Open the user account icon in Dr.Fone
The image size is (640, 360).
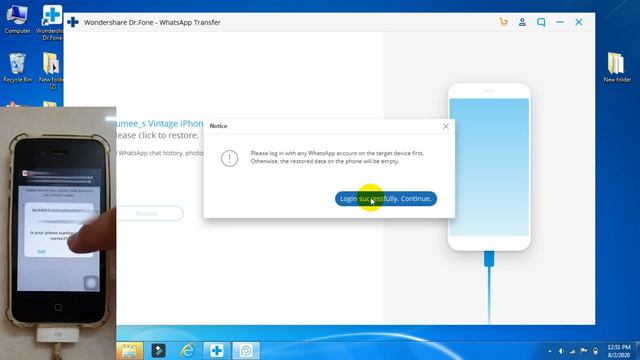522,22
